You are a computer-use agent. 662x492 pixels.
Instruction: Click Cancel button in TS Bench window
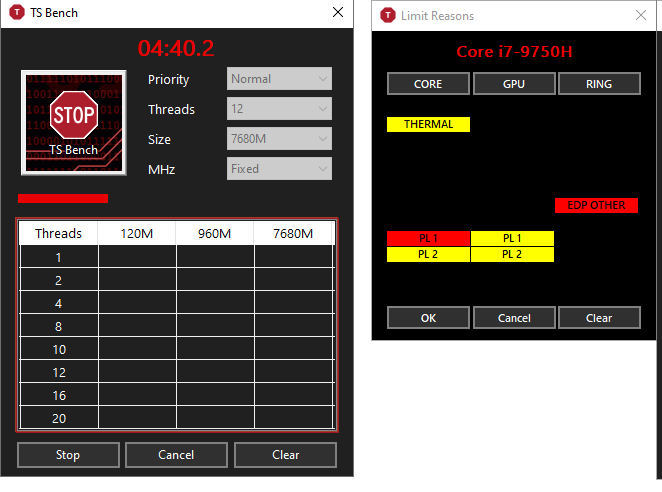click(x=176, y=455)
